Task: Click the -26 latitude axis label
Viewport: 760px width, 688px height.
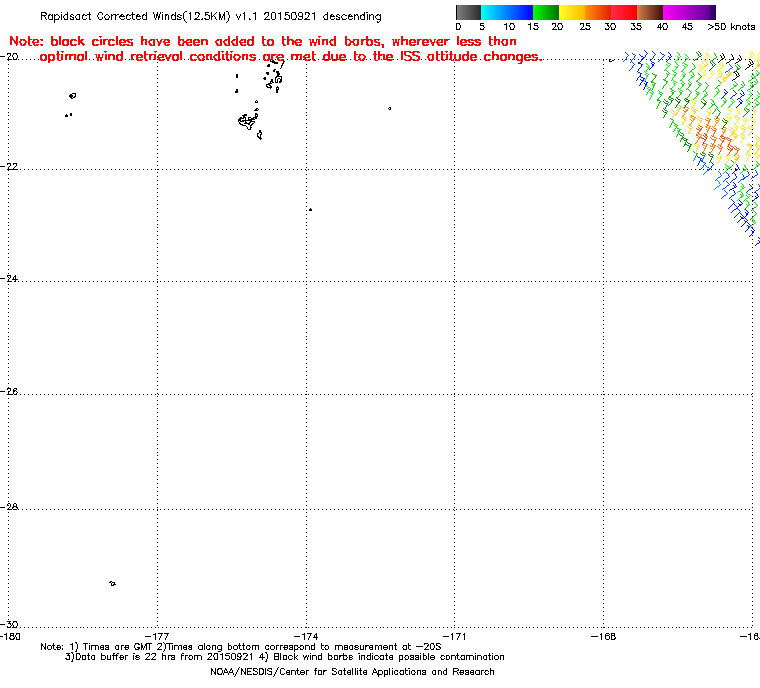Action: click(x=9, y=391)
